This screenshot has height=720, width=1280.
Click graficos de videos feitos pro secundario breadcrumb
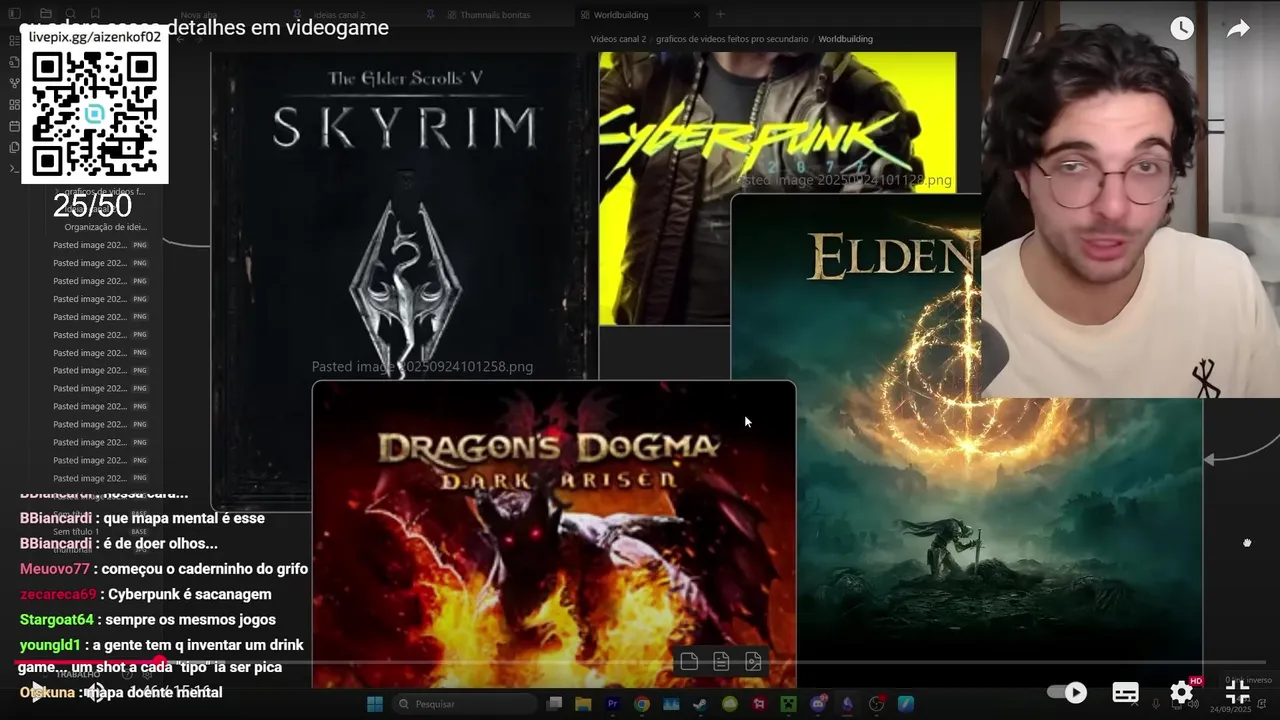[x=732, y=39]
